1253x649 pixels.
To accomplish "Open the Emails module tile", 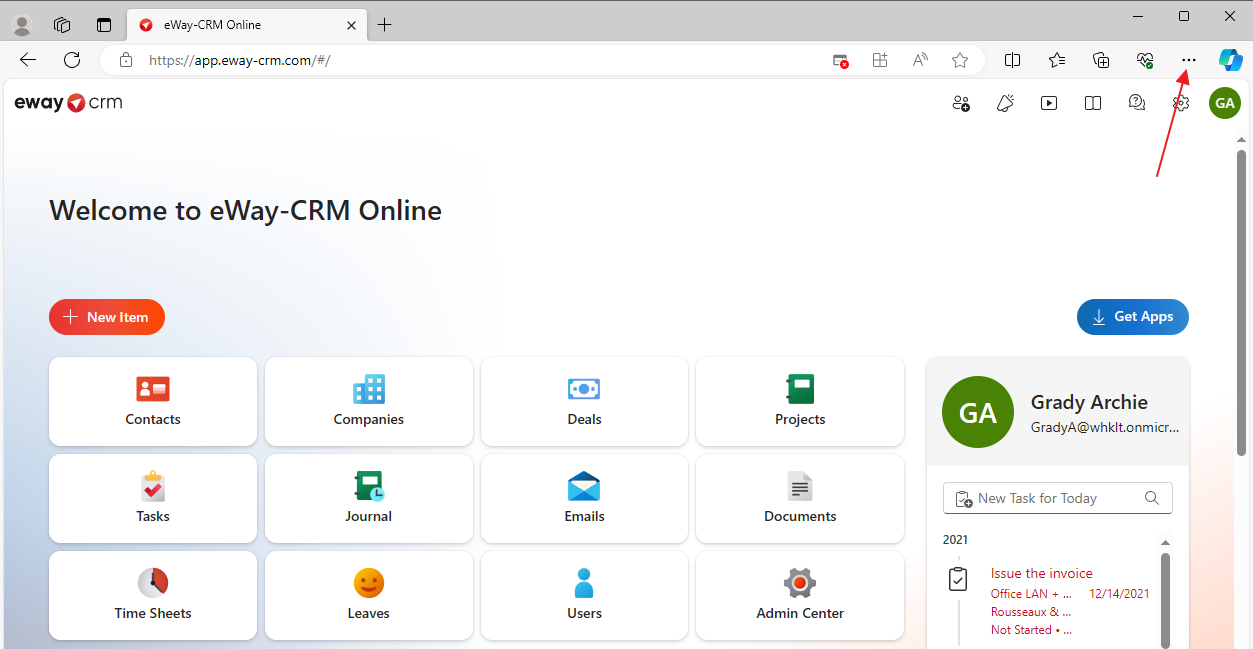I will [x=584, y=499].
